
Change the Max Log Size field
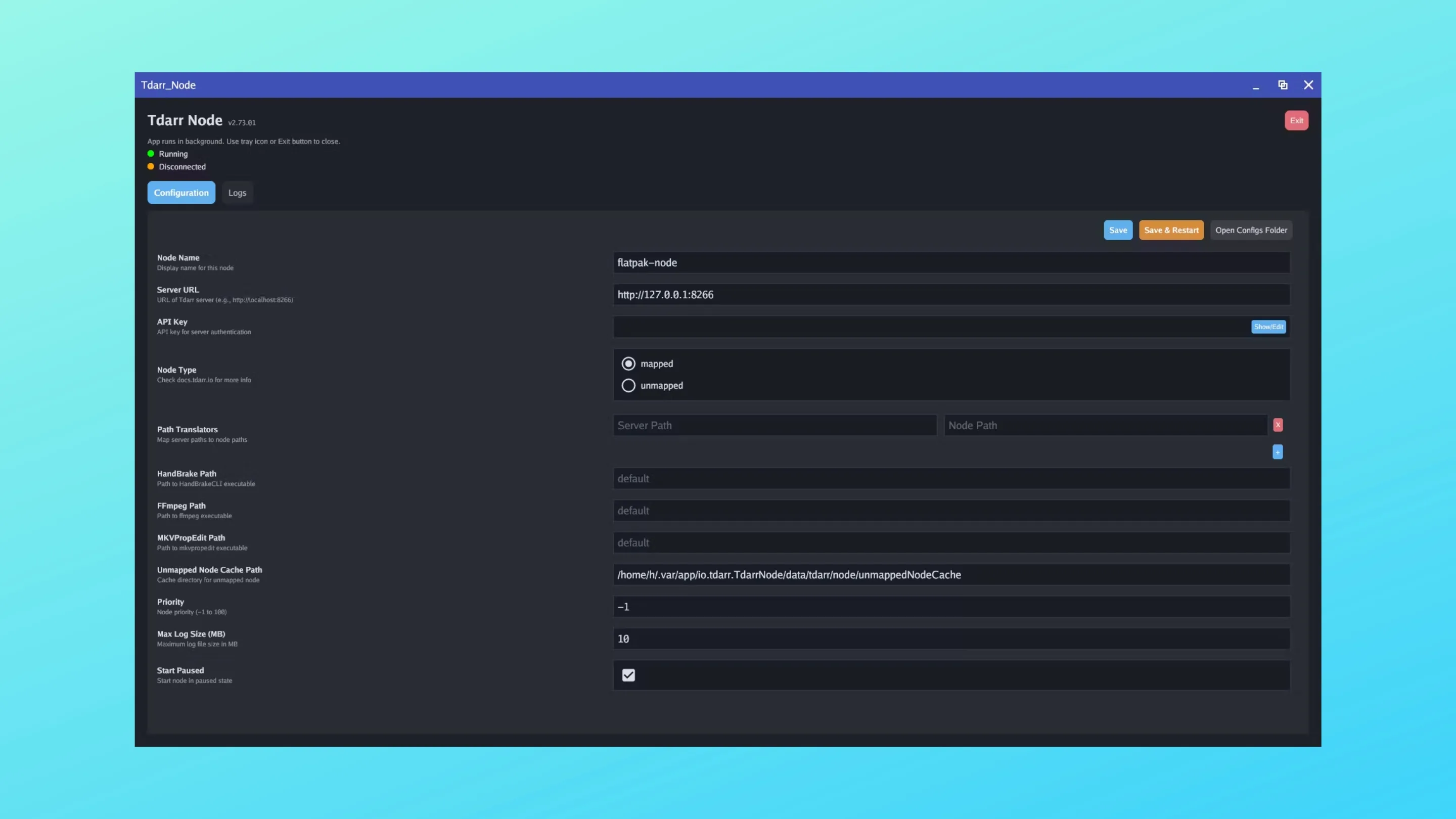951,639
